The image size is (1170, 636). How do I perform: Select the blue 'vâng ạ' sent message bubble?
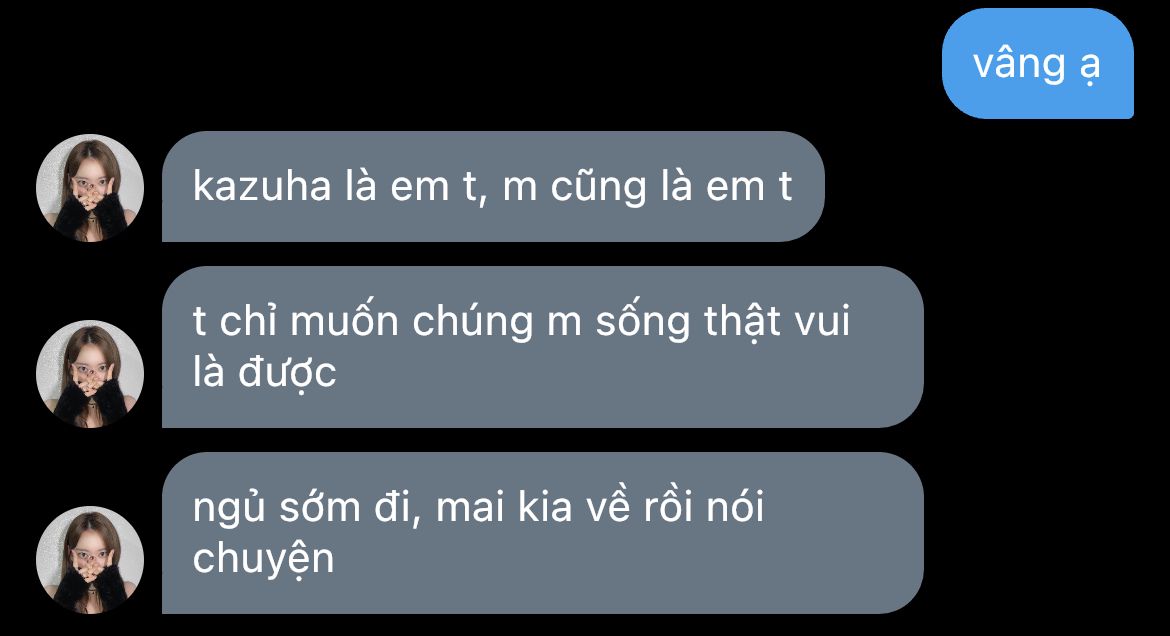click(x=1037, y=63)
